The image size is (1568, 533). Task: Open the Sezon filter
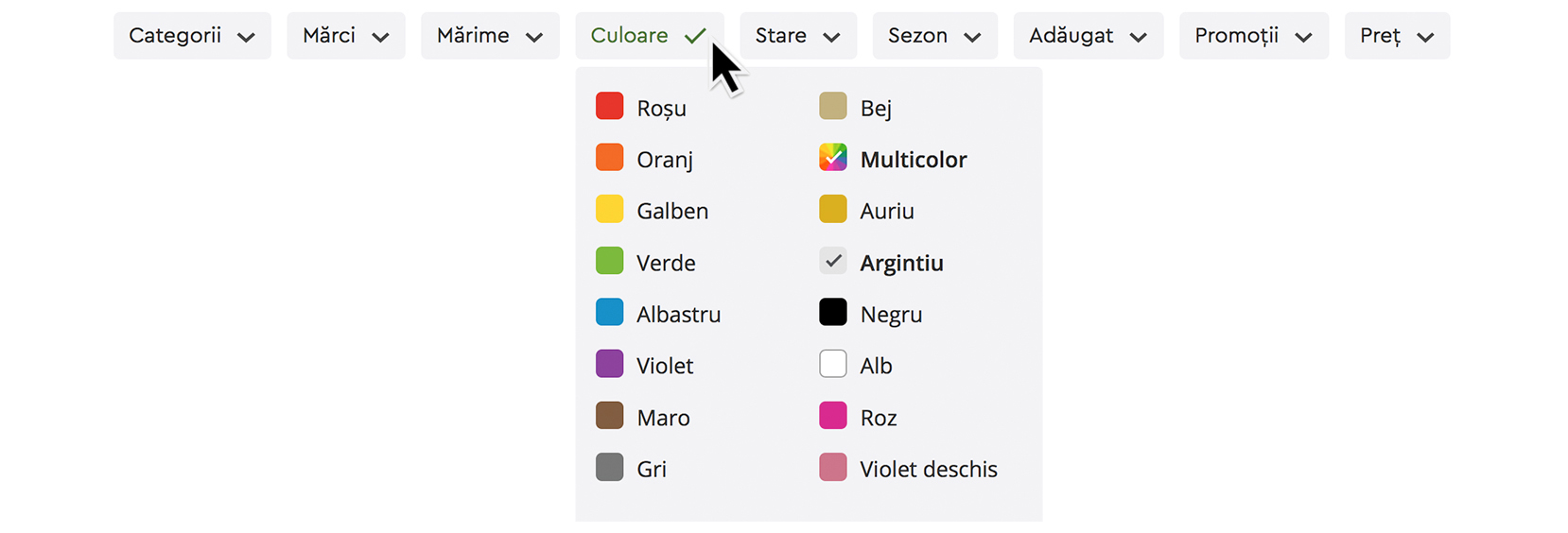tap(934, 36)
